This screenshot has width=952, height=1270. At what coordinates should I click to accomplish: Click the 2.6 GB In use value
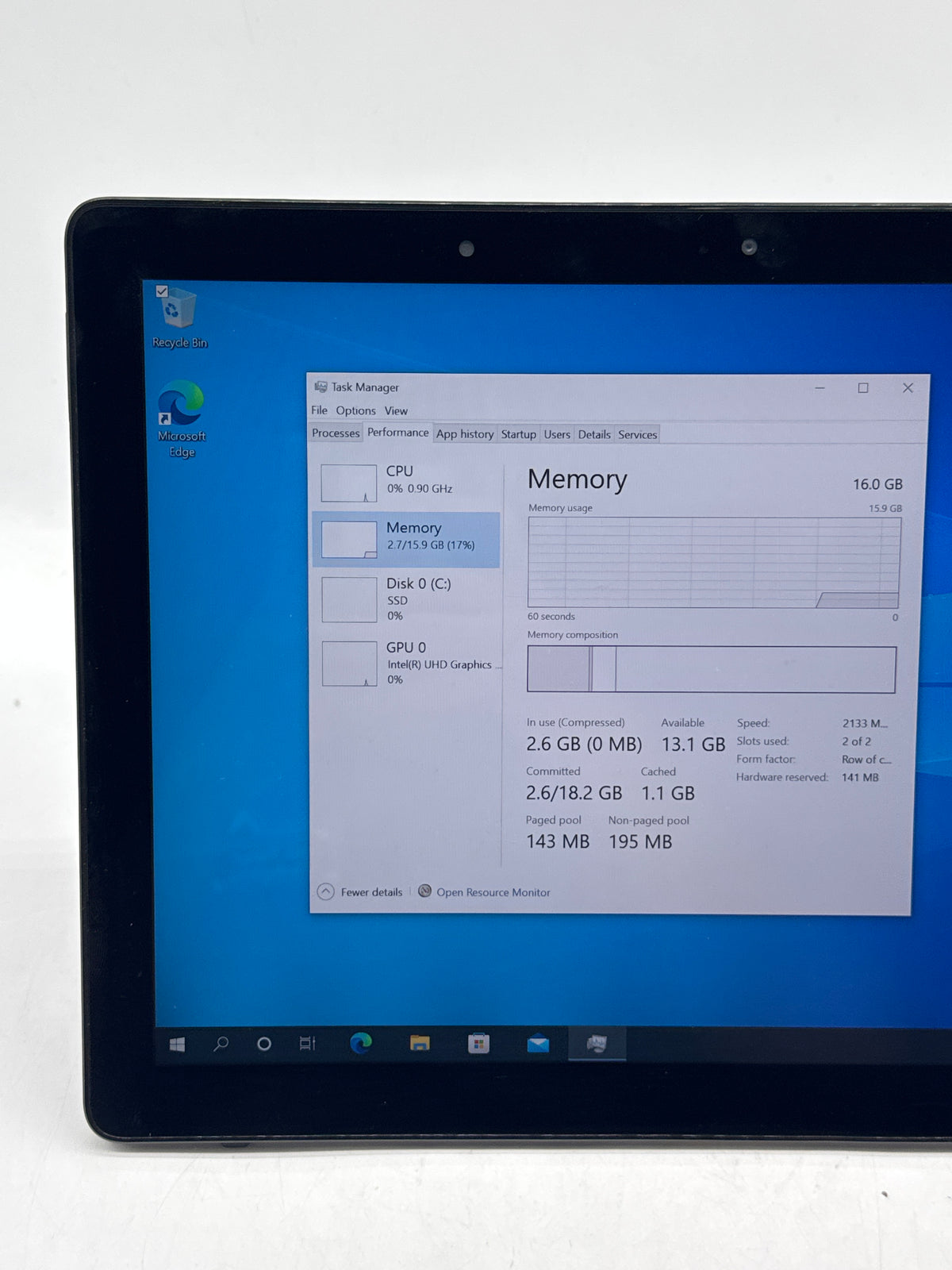pyautogui.click(x=584, y=745)
